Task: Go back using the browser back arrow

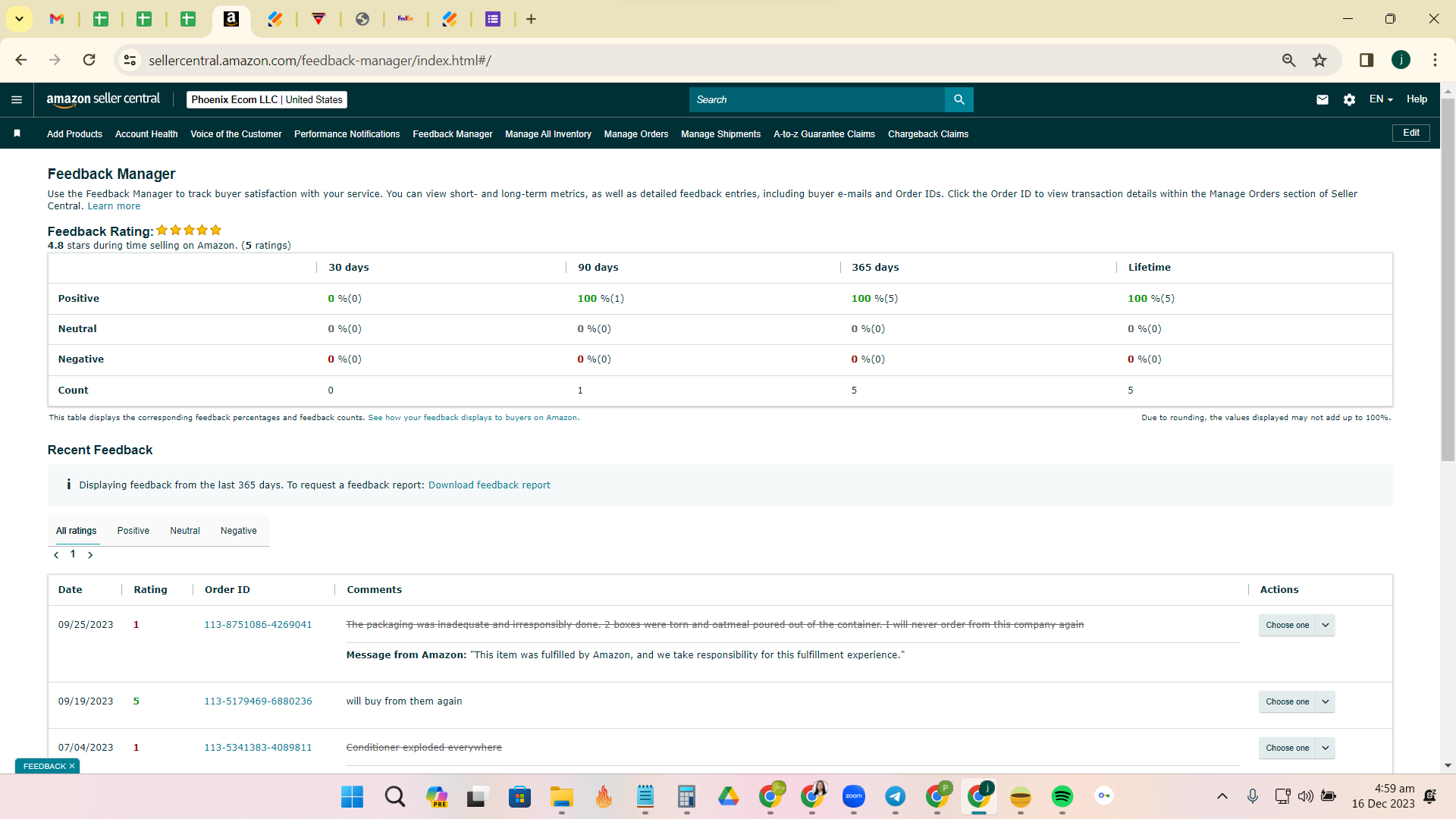Action: point(21,60)
